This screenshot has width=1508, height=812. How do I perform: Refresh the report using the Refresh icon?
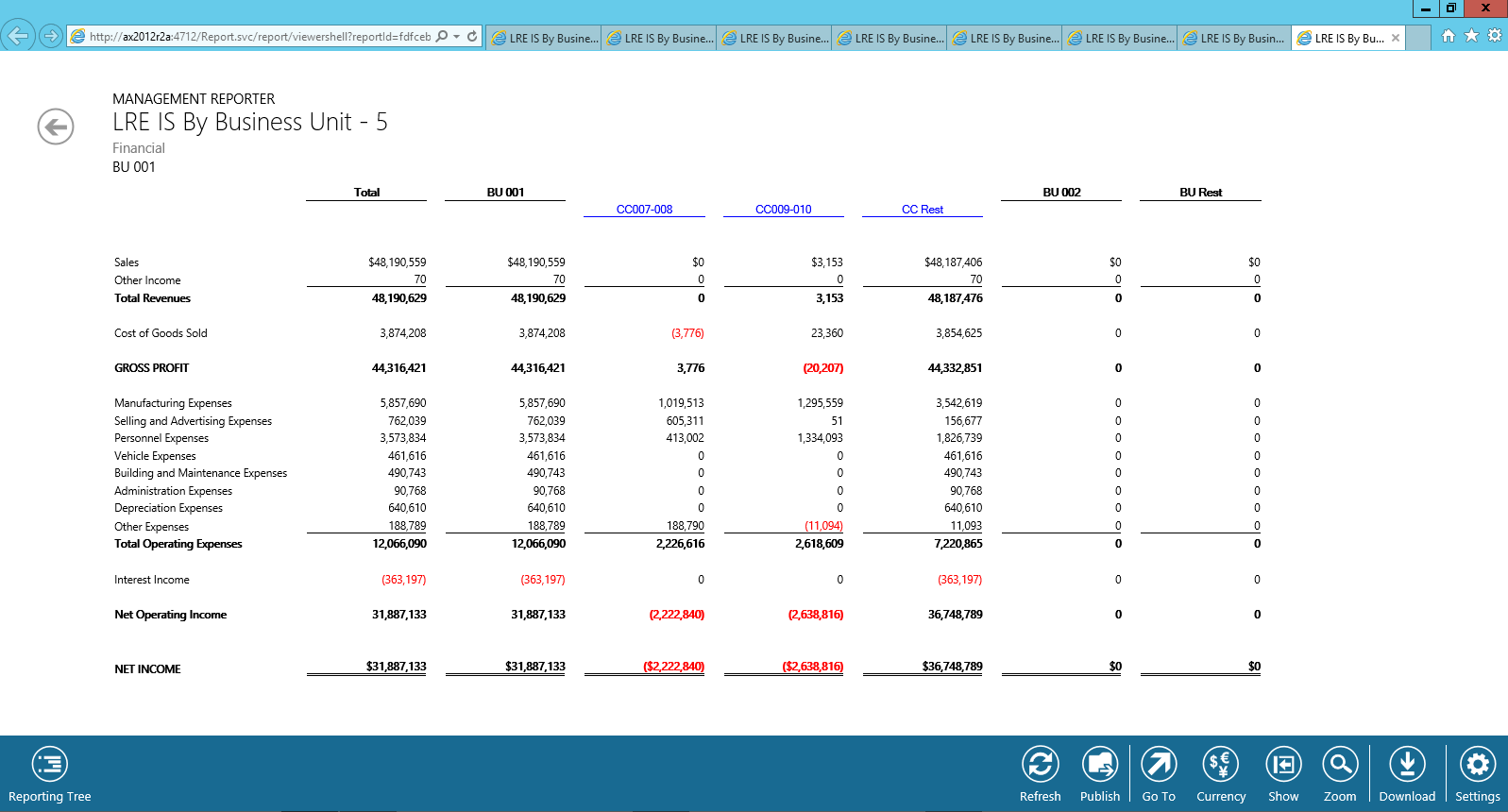click(1040, 764)
